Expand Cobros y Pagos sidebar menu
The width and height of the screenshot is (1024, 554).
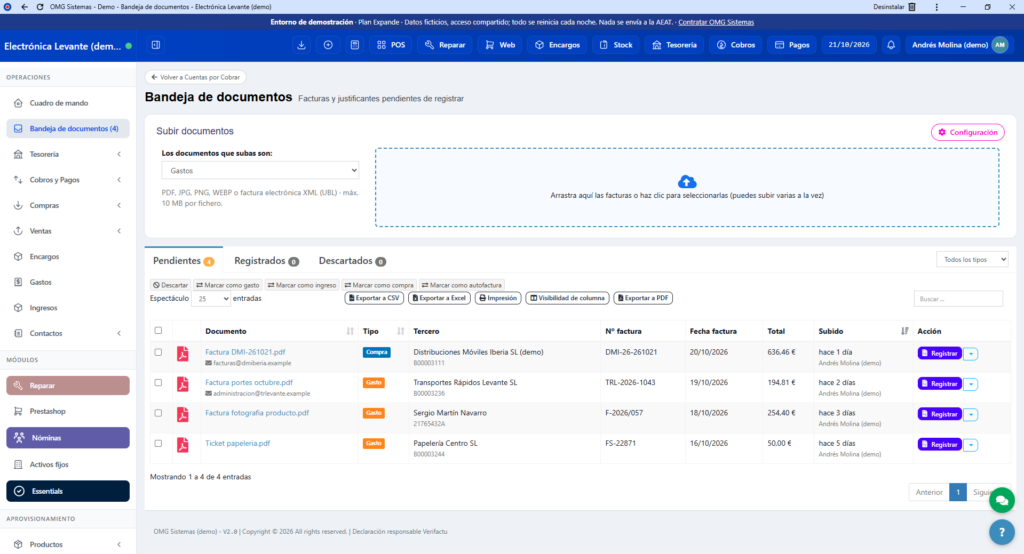click(x=68, y=180)
